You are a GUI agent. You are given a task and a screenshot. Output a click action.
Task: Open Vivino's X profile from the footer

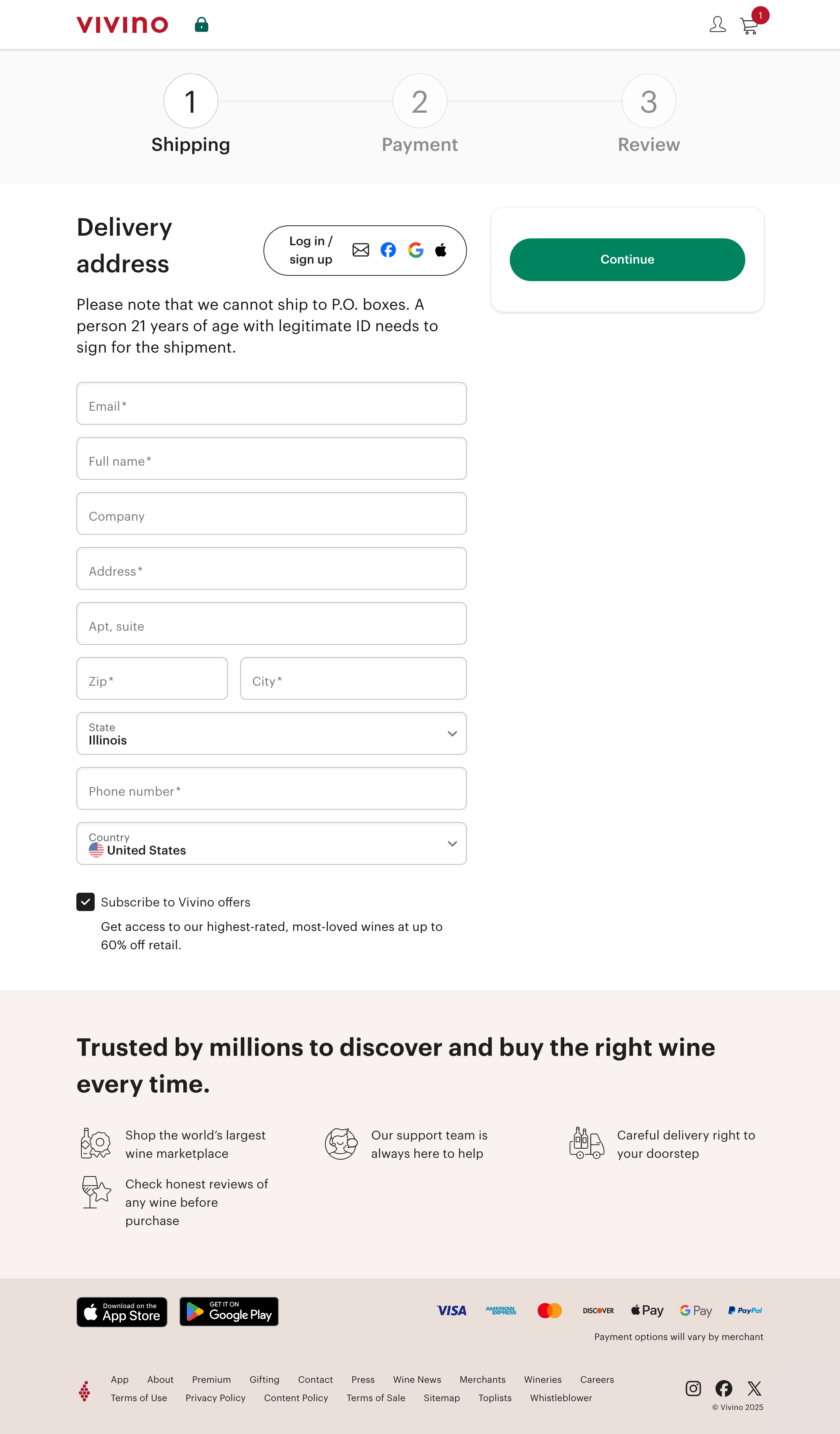pos(754,1389)
